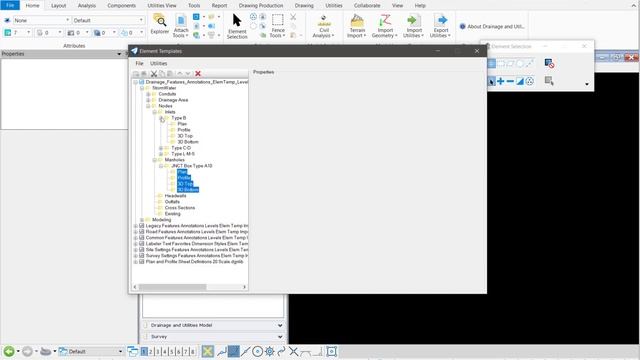Select the Outfalls folder in tree
640x360 pixels.
pos(172,202)
